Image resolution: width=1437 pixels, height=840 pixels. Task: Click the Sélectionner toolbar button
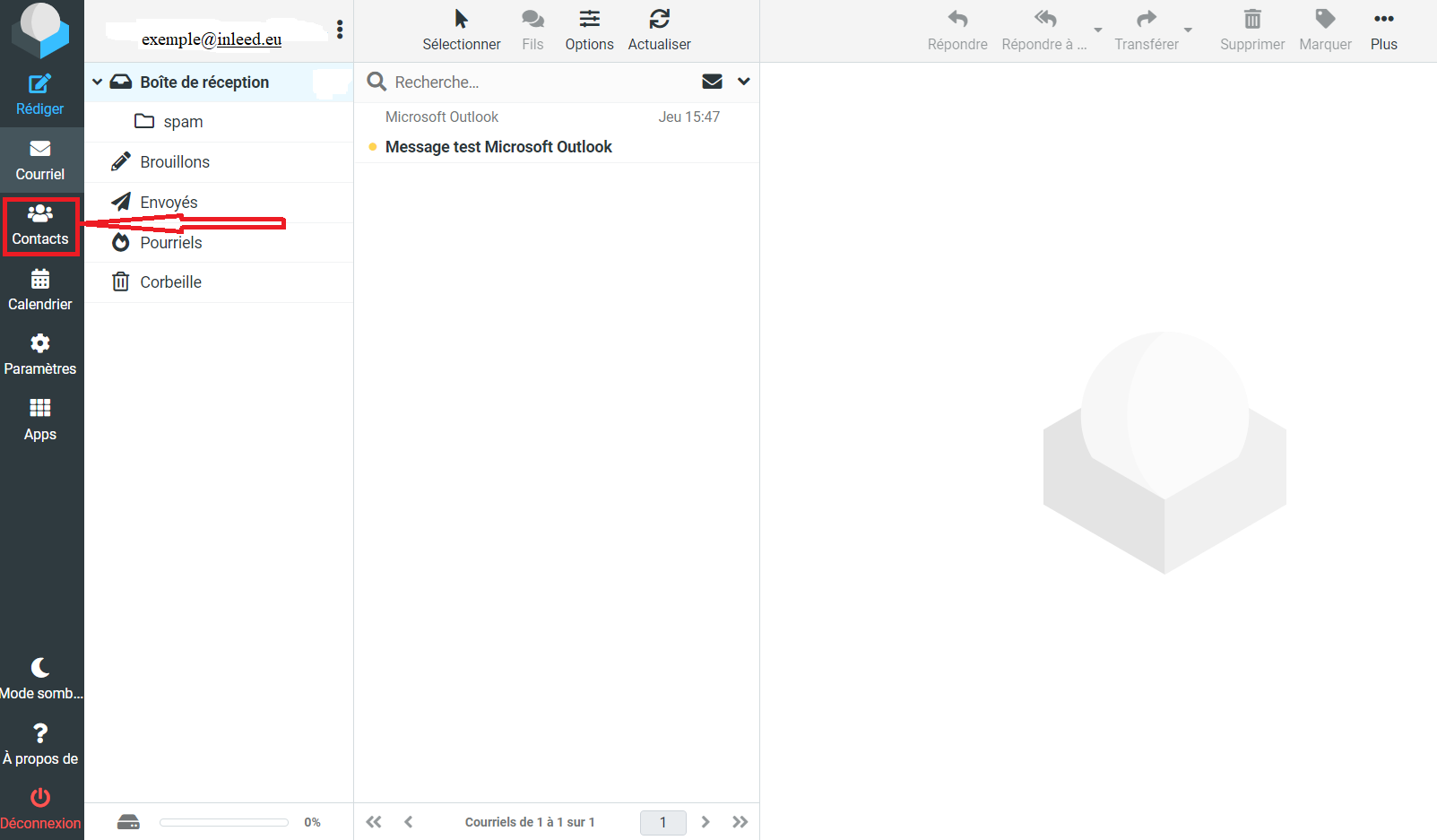[x=462, y=30]
